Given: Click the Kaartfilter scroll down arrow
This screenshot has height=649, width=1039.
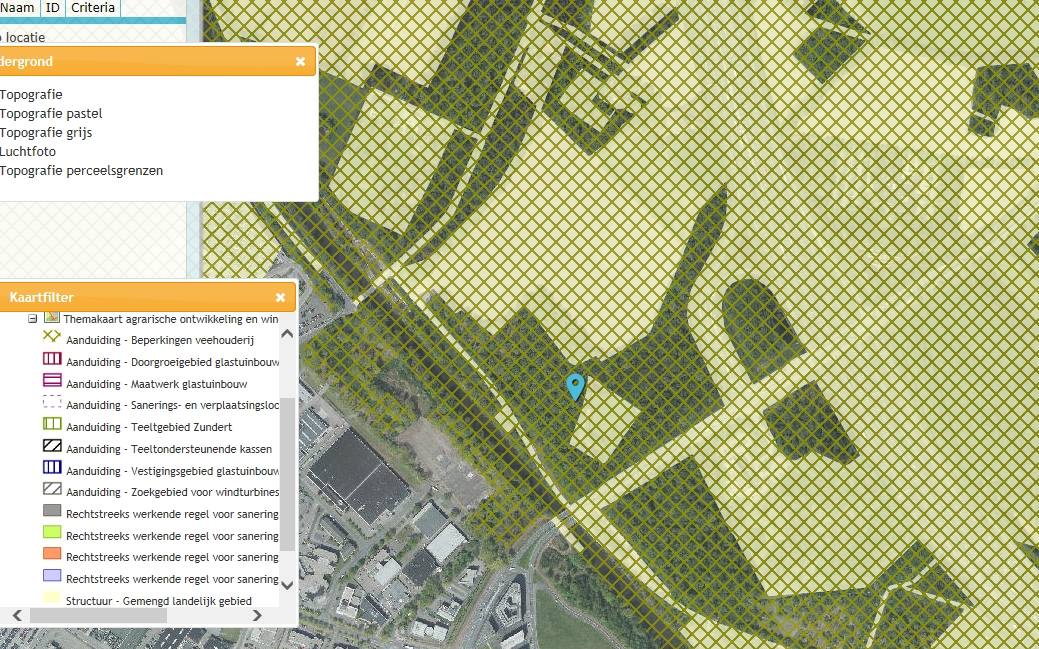Looking at the screenshot, I should click(x=287, y=585).
